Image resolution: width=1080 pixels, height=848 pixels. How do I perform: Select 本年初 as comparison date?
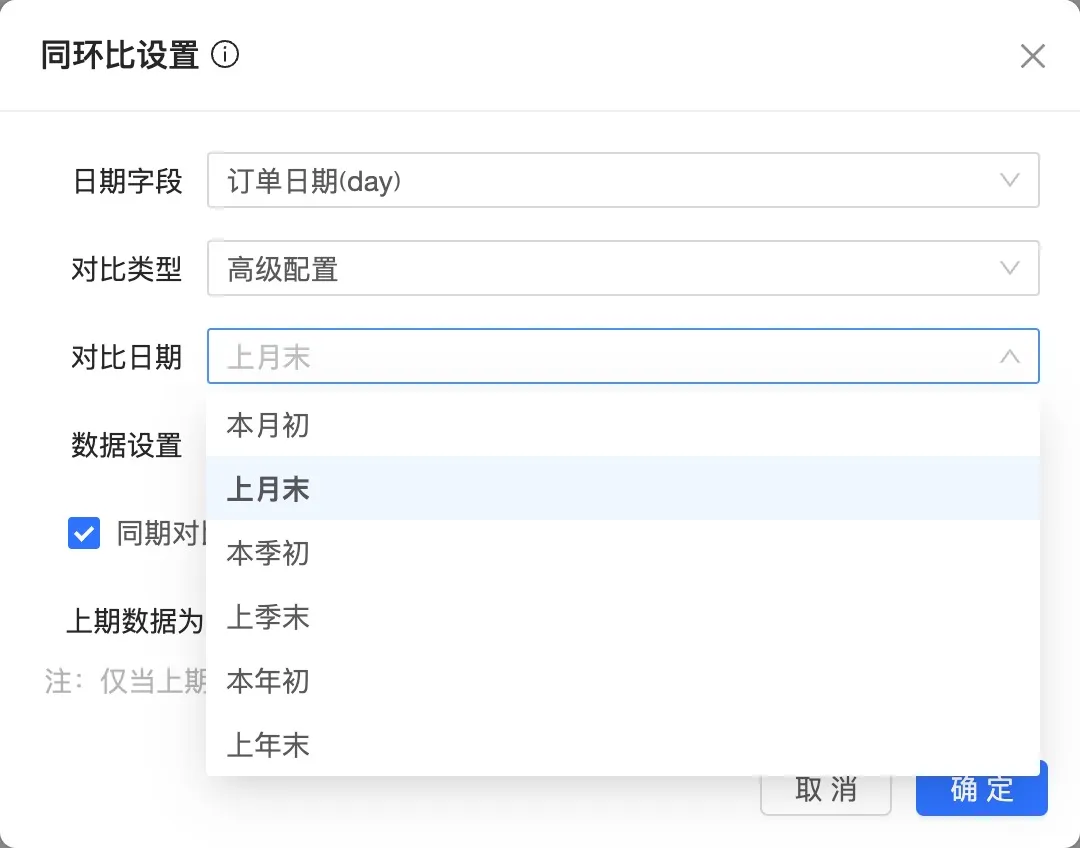pos(268,681)
